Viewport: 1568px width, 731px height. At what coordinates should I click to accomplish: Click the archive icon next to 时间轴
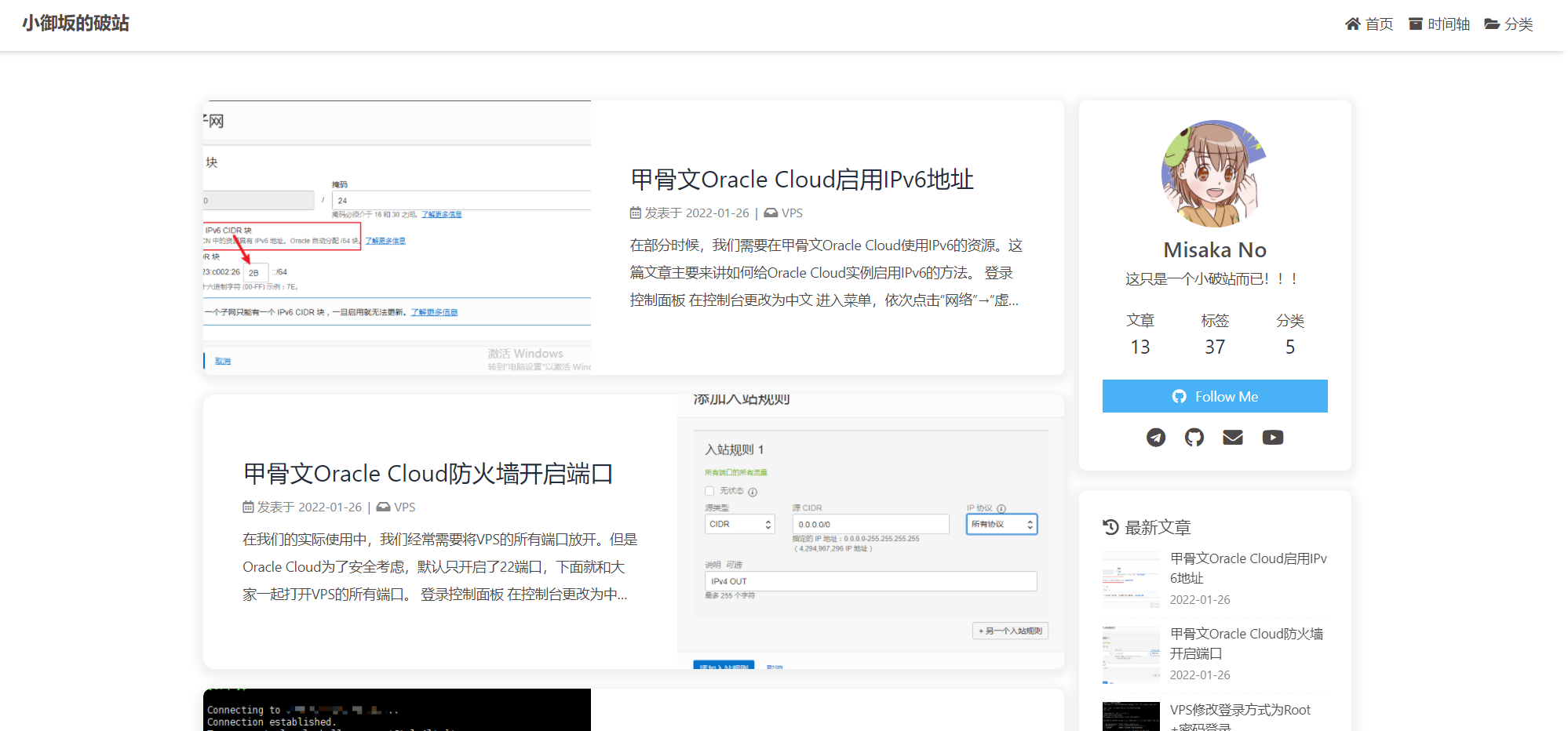[x=1416, y=24]
